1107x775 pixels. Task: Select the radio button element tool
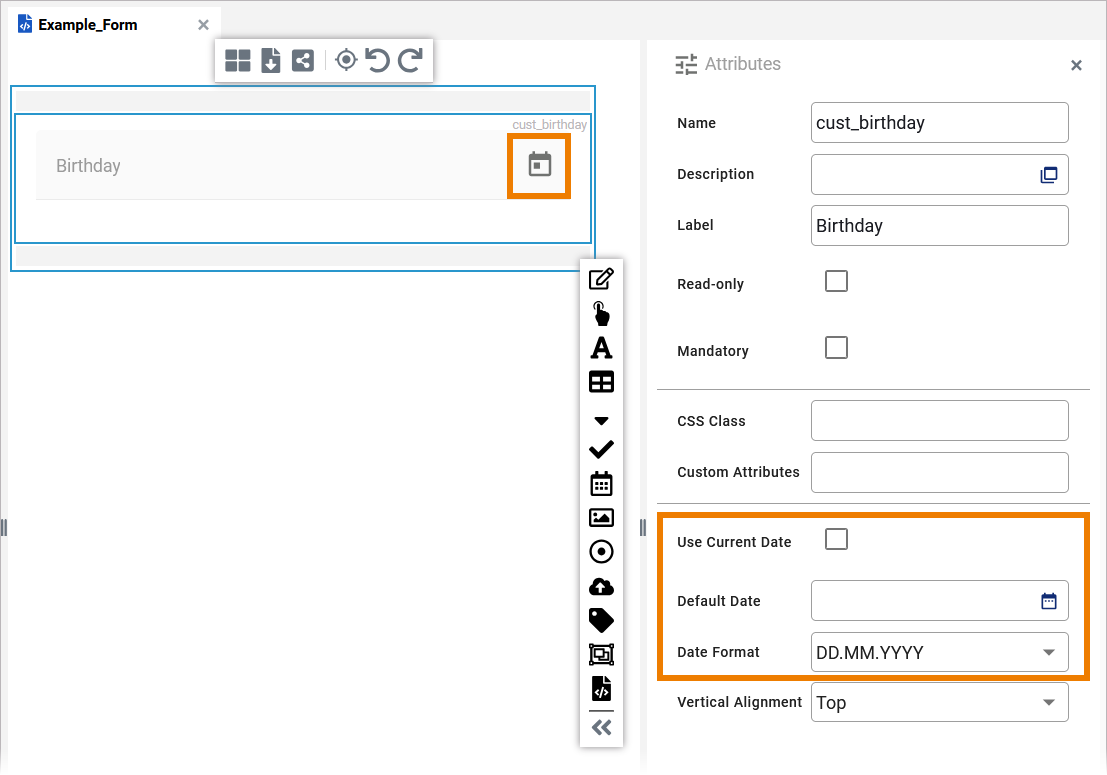(x=602, y=552)
